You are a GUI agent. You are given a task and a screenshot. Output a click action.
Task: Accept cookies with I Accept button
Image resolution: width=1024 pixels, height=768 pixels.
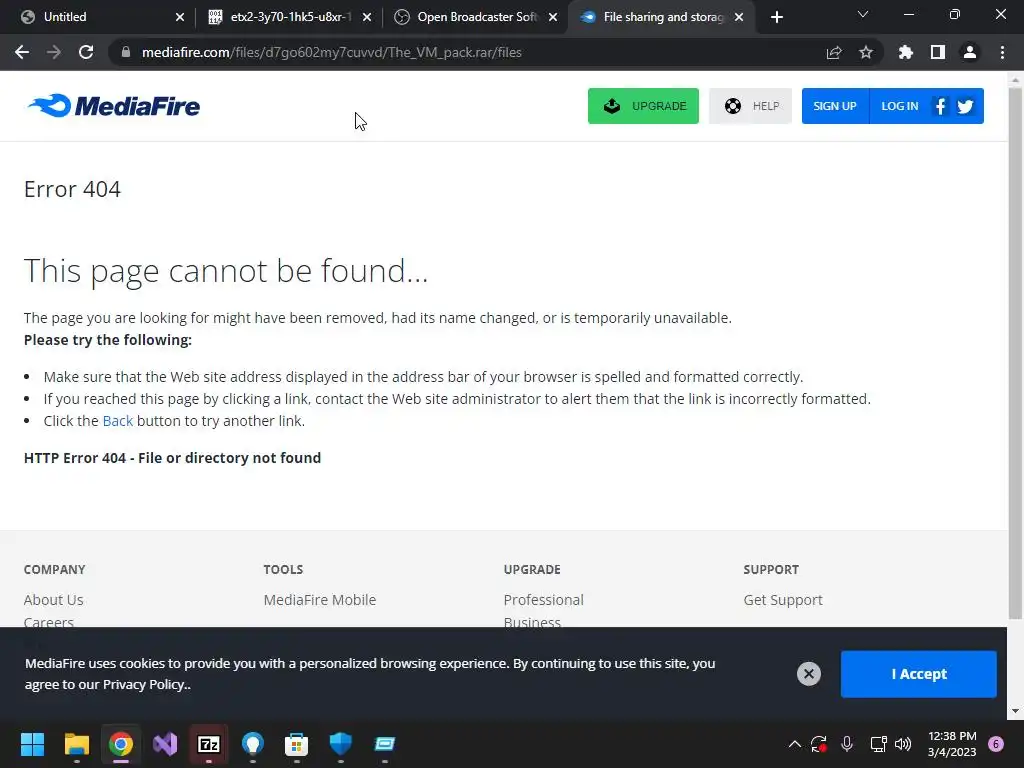pyautogui.click(x=918, y=674)
